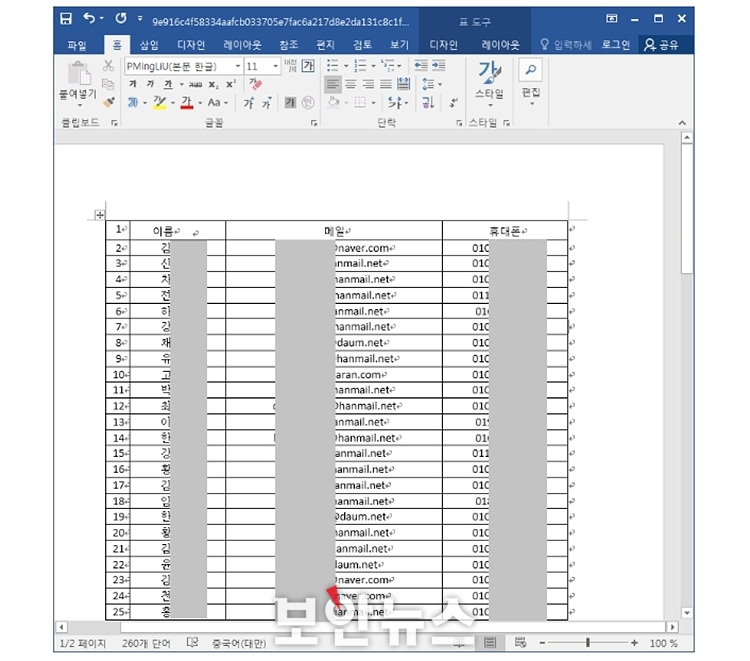The image size is (750, 661).
Task: Switch to the 보기 tab
Action: click(399, 45)
